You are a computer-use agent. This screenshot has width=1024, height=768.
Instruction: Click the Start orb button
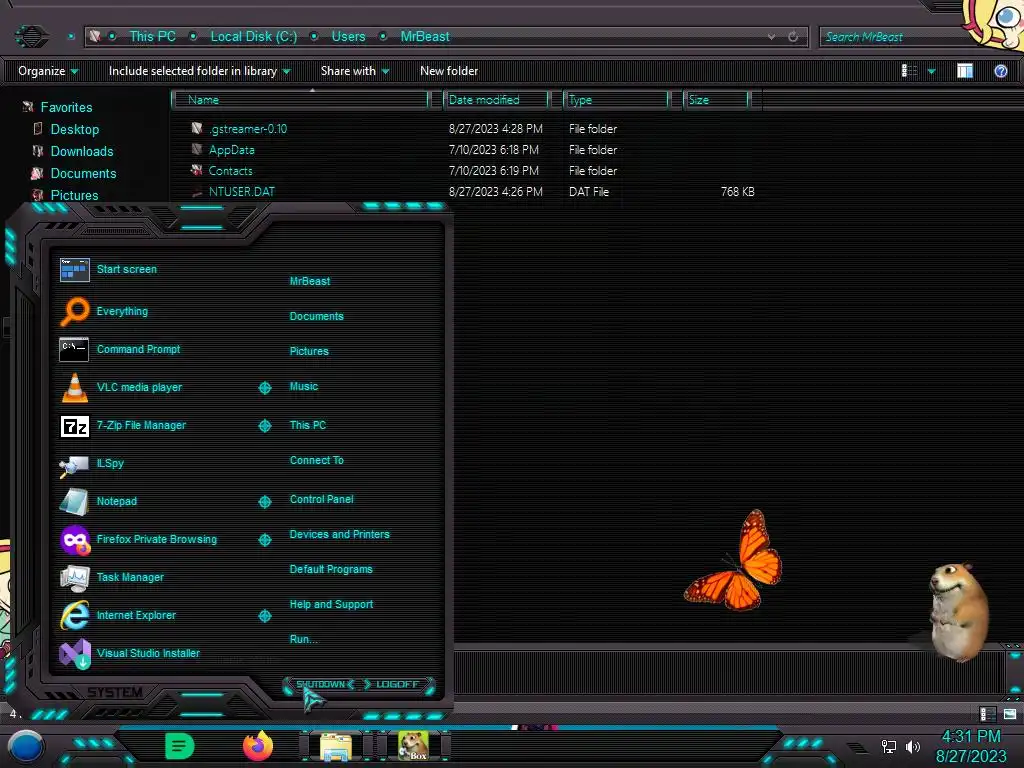26,747
